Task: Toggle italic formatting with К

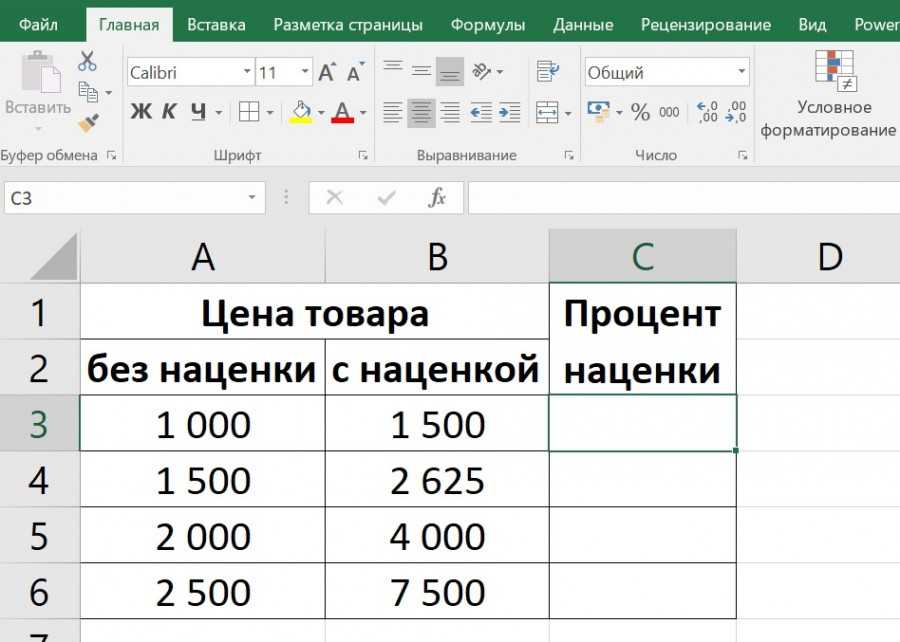Action: tap(169, 112)
